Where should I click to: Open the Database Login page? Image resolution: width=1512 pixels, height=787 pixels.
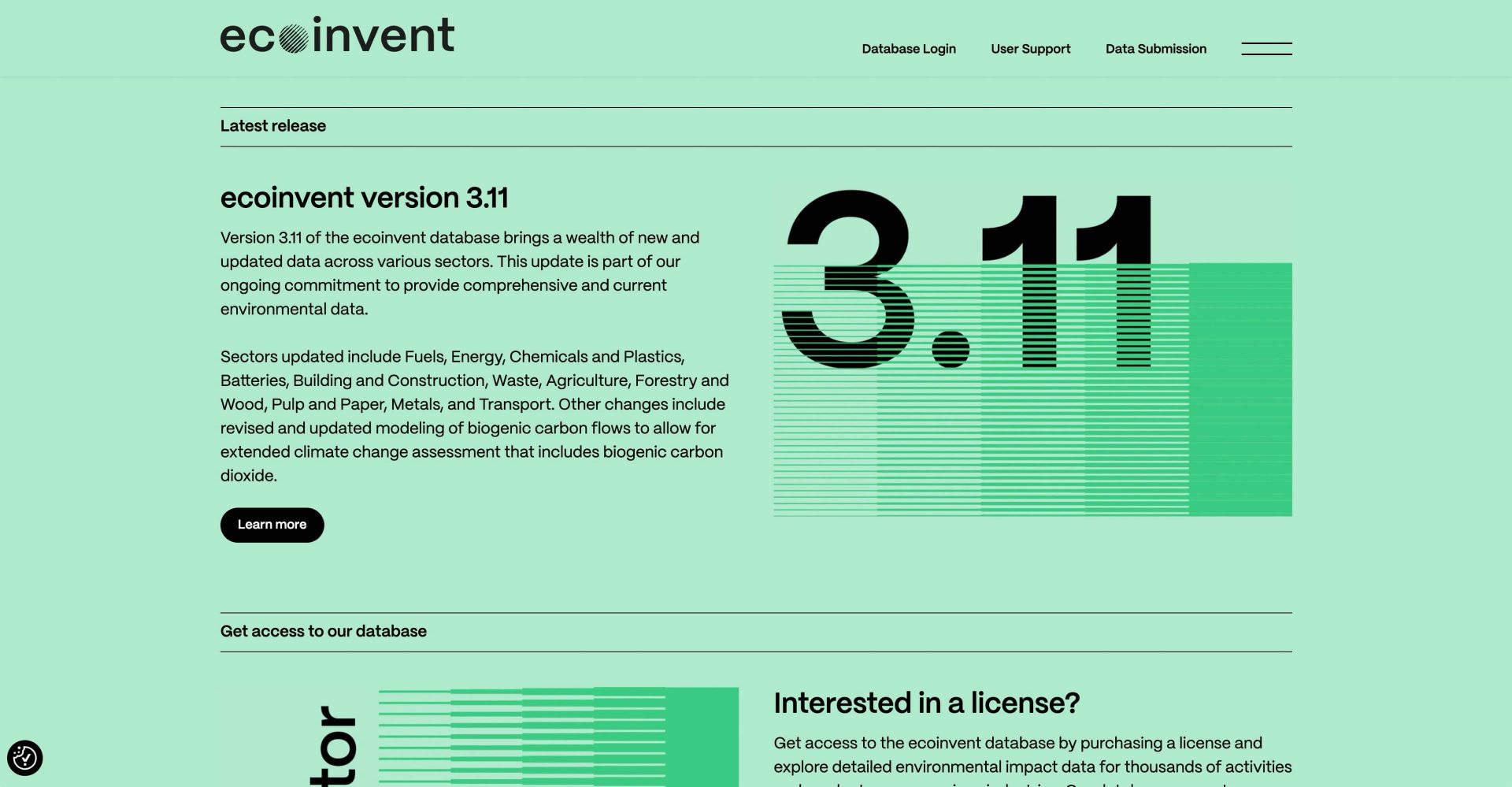pos(908,49)
